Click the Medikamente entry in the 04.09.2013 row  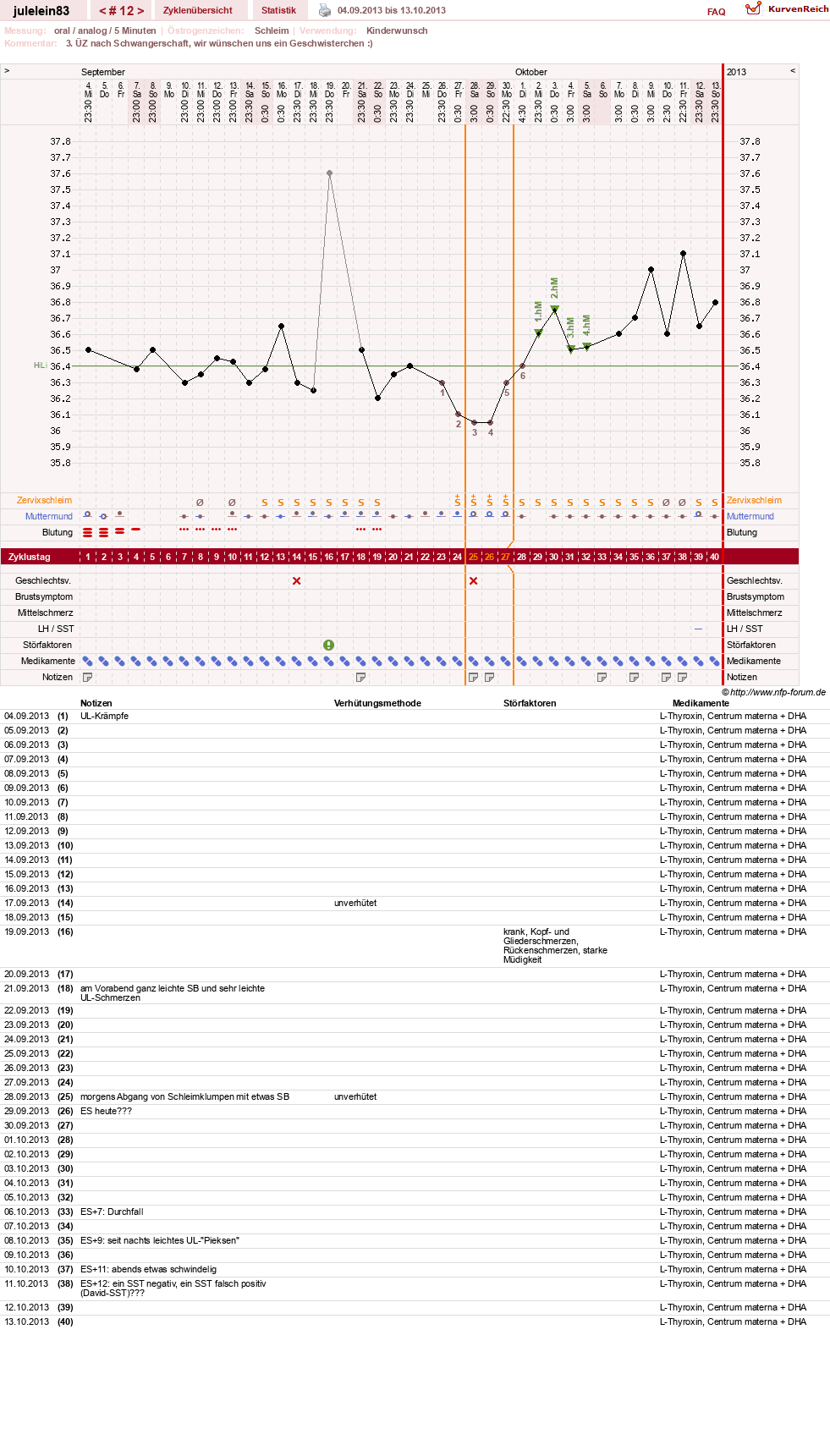pyautogui.click(x=733, y=716)
